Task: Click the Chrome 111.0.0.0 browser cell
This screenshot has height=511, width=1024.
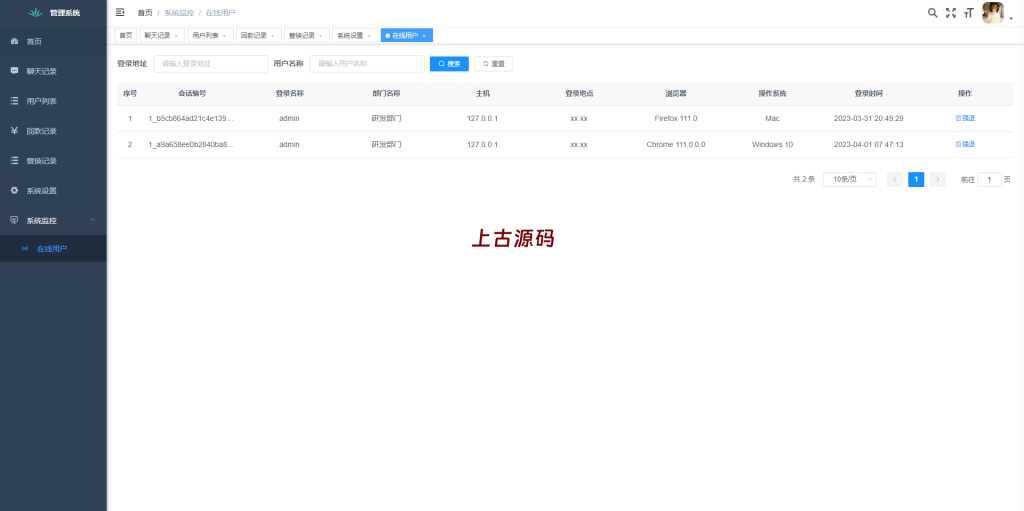Action: coord(676,144)
